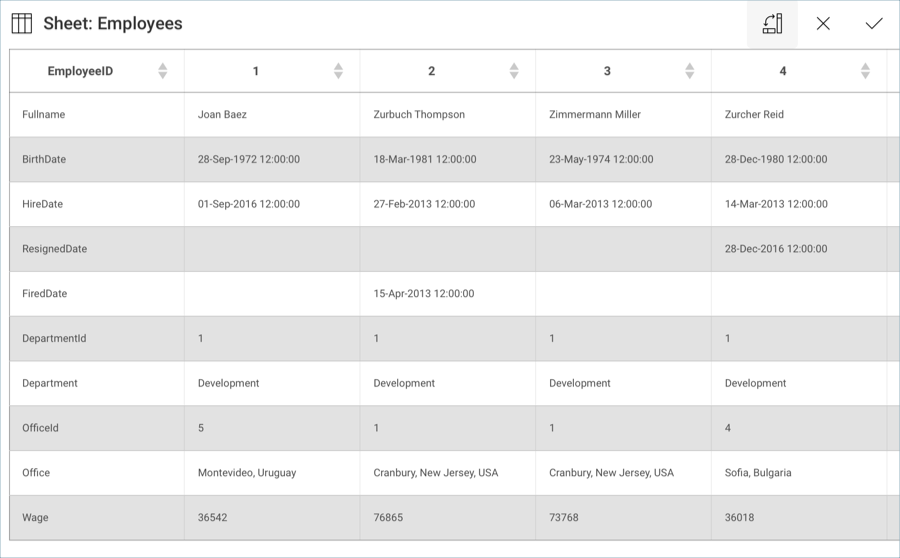Select the Fullname row label
The width and height of the screenshot is (900, 558).
coord(44,115)
